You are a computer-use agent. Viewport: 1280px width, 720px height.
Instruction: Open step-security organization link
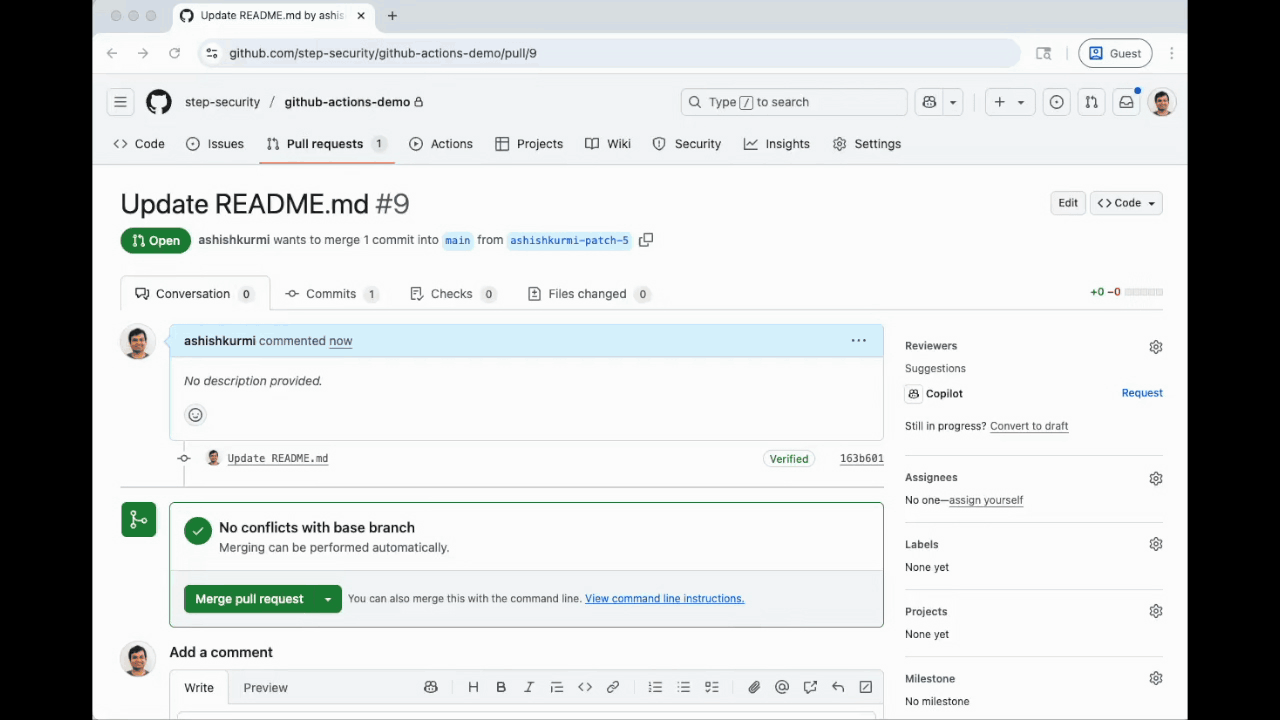[x=222, y=102]
